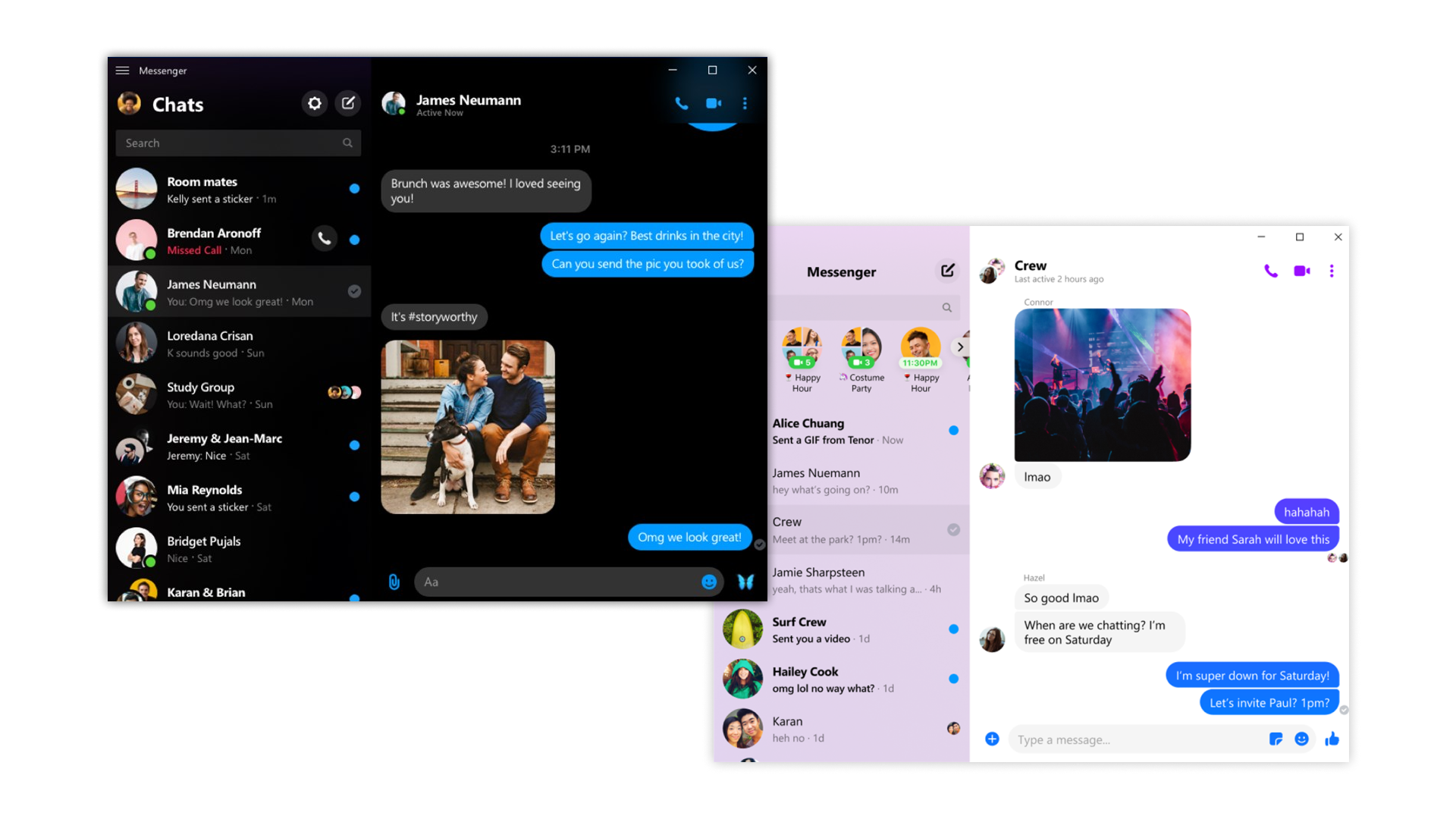Screen dimensions: 1456x819
Task: Start video call with James Neumann
Action: tap(714, 103)
